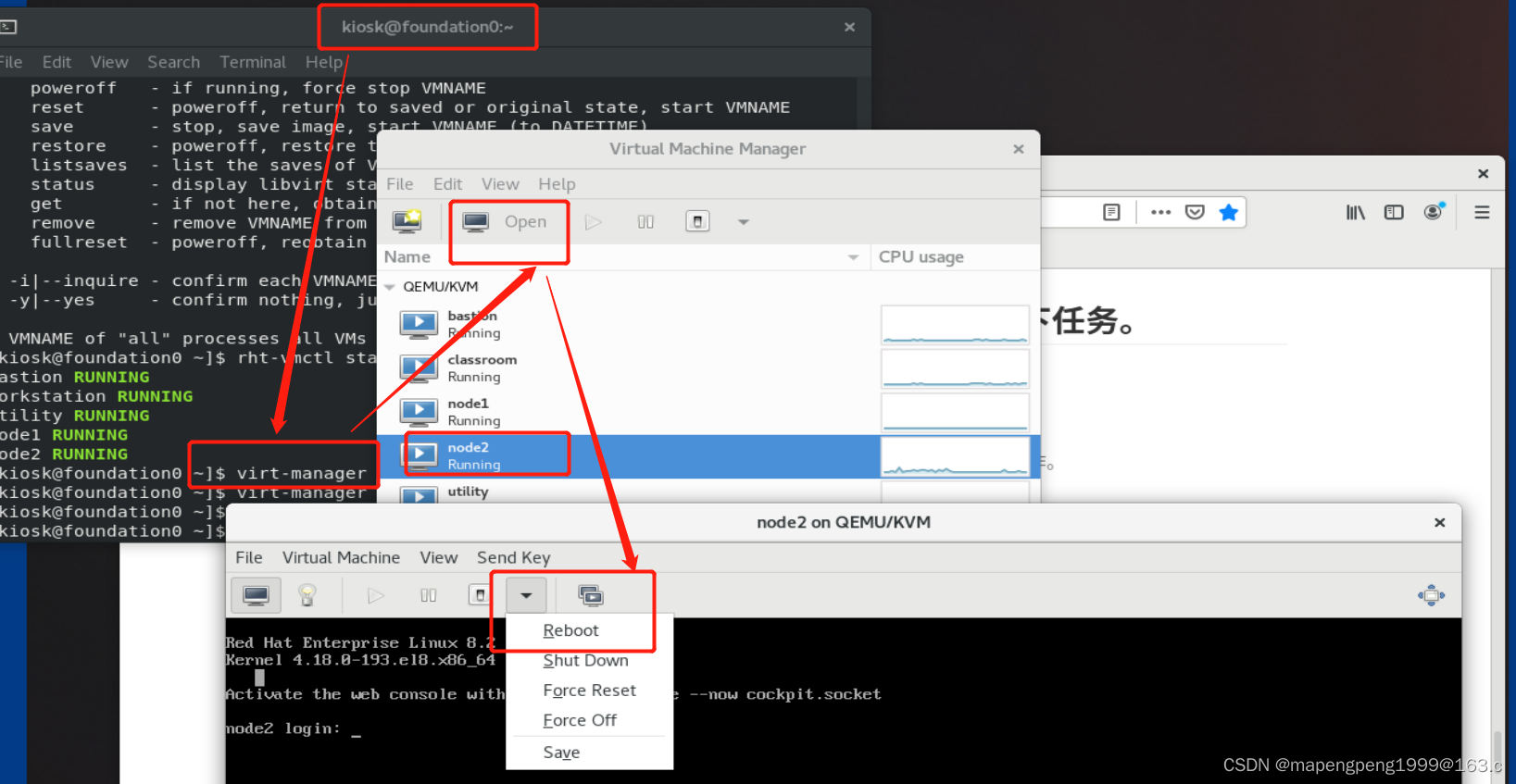
Task: Select the node1 virtual machine row
Action: (708, 412)
